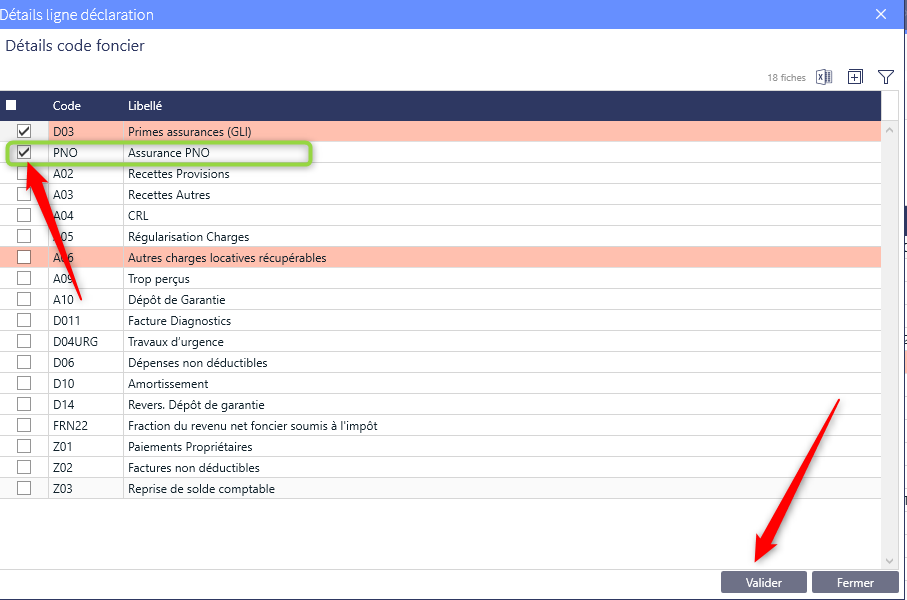Check the FRN22 Fraction du revenu checkbox
Screen dimensions: 907x600
click(x=24, y=426)
